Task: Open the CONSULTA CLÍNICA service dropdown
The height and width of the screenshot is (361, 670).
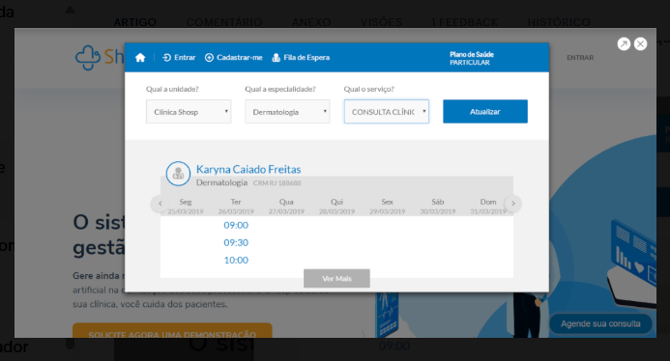Action: pos(386,112)
